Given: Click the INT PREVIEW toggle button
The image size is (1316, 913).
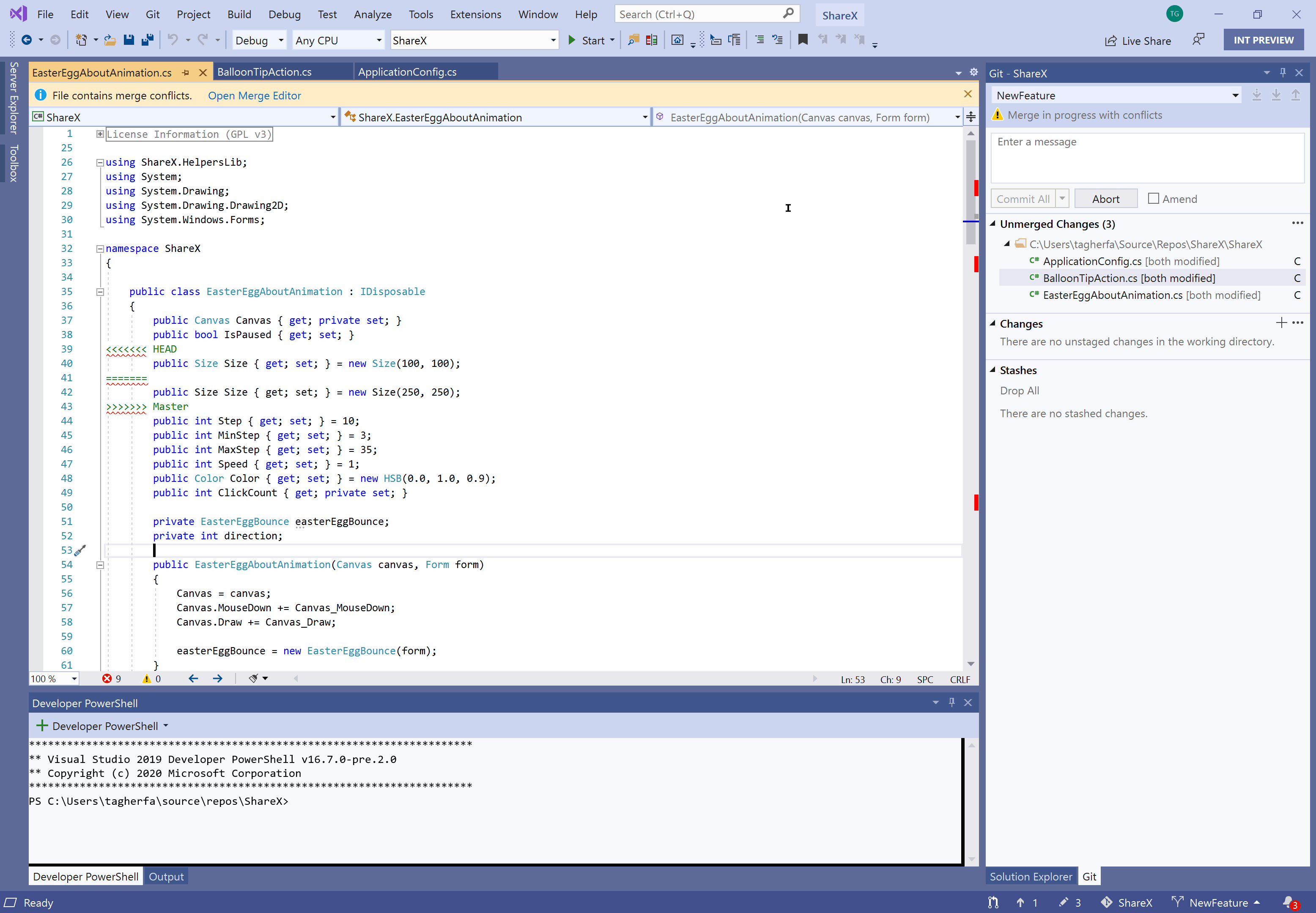Looking at the screenshot, I should pyautogui.click(x=1262, y=40).
